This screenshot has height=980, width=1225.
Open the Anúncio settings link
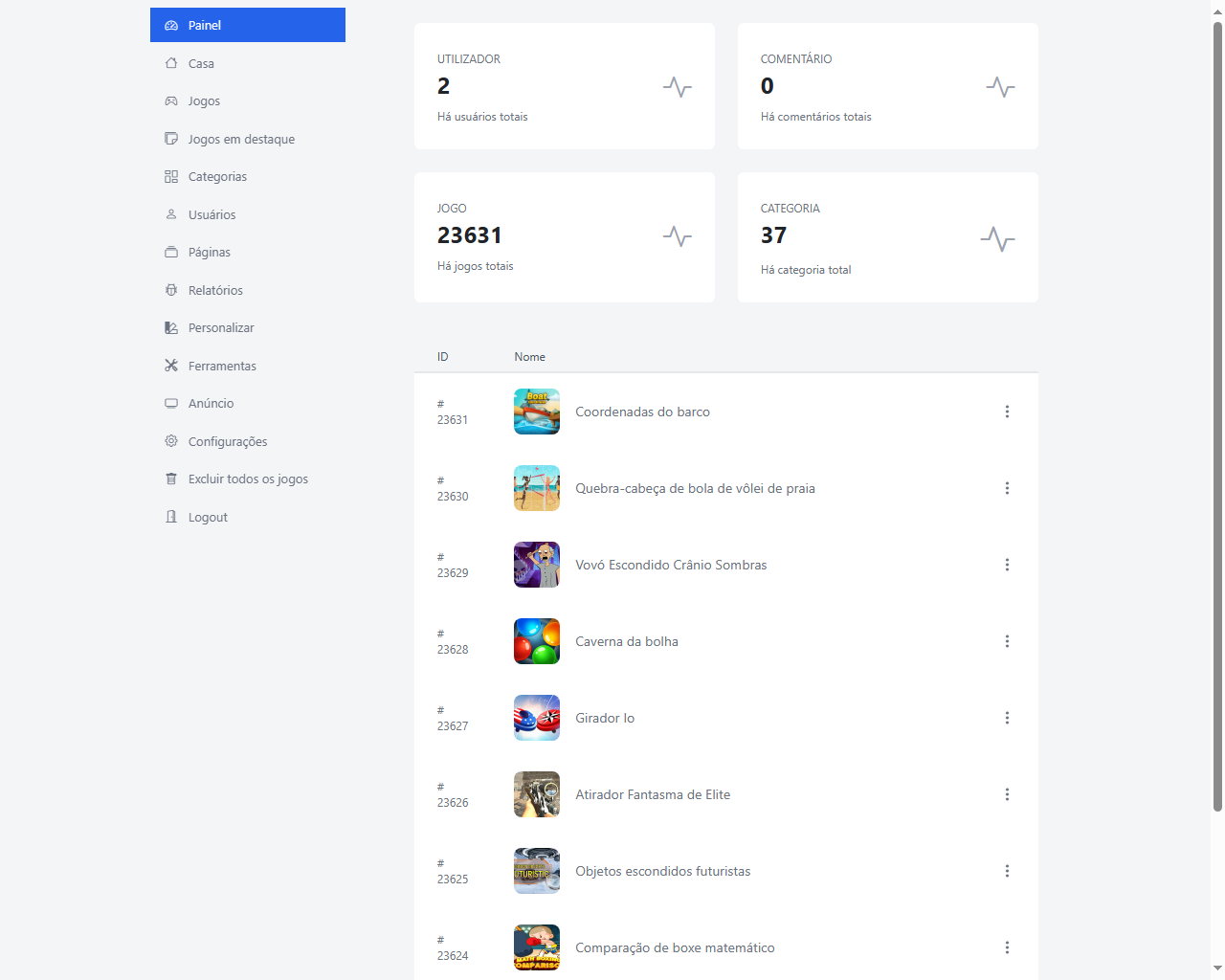pyautogui.click(x=211, y=404)
